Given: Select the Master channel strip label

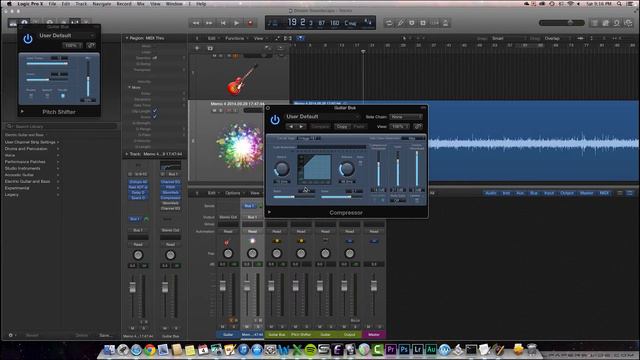Looking at the screenshot, I should tap(373, 334).
